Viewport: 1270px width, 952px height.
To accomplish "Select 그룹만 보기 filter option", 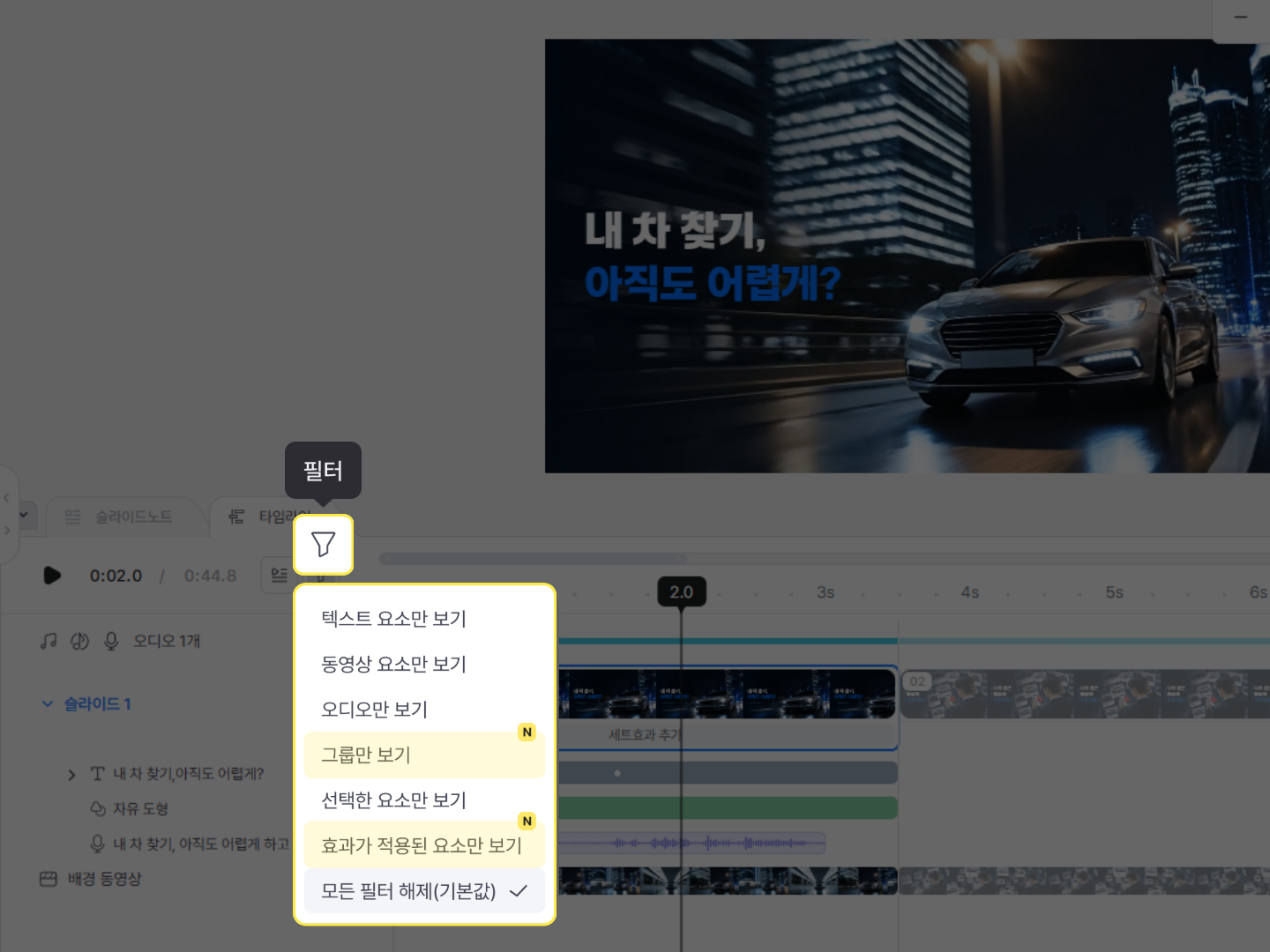I will pyautogui.click(x=424, y=755).
